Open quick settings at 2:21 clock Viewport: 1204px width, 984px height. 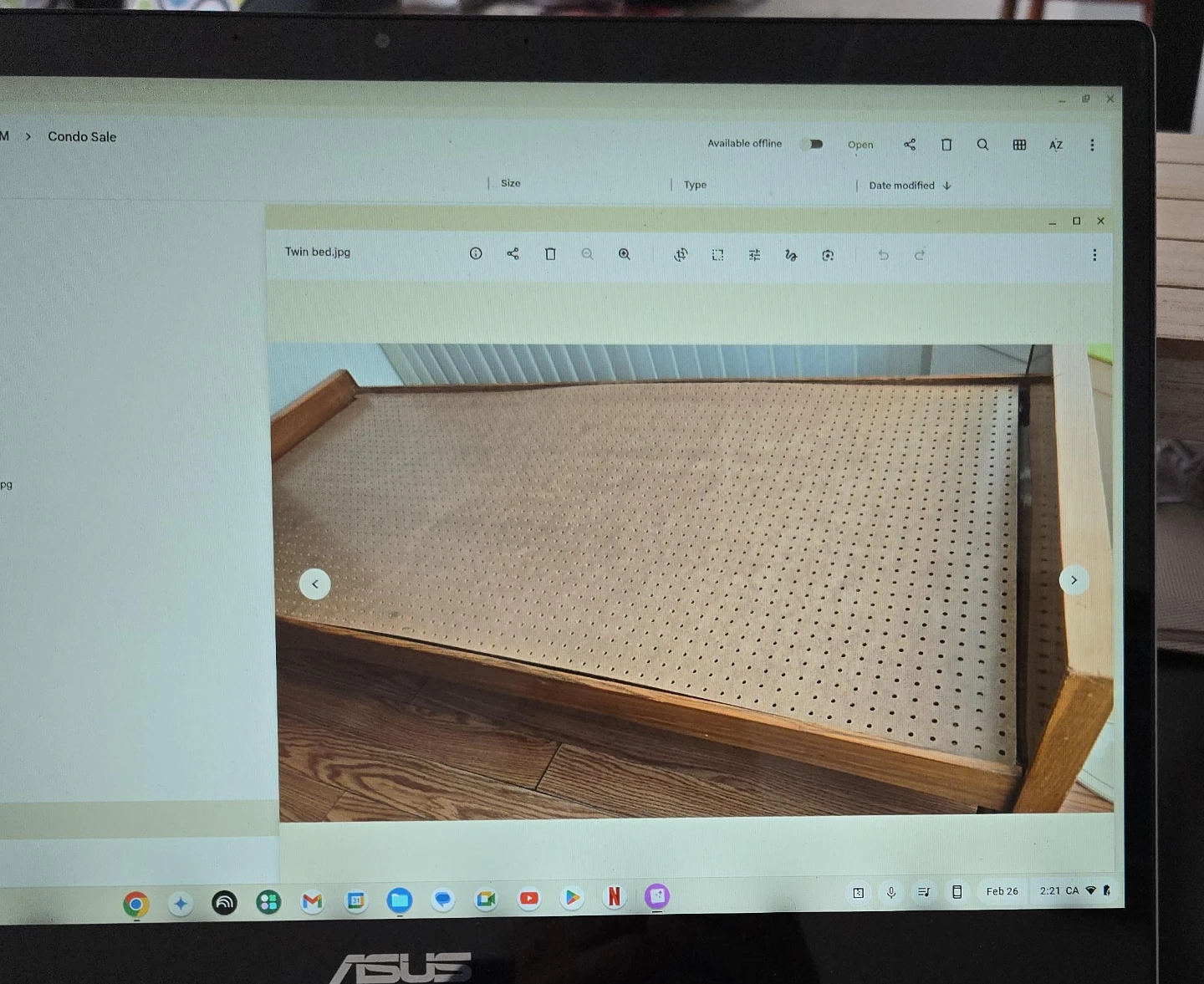tap(1074, 890)
